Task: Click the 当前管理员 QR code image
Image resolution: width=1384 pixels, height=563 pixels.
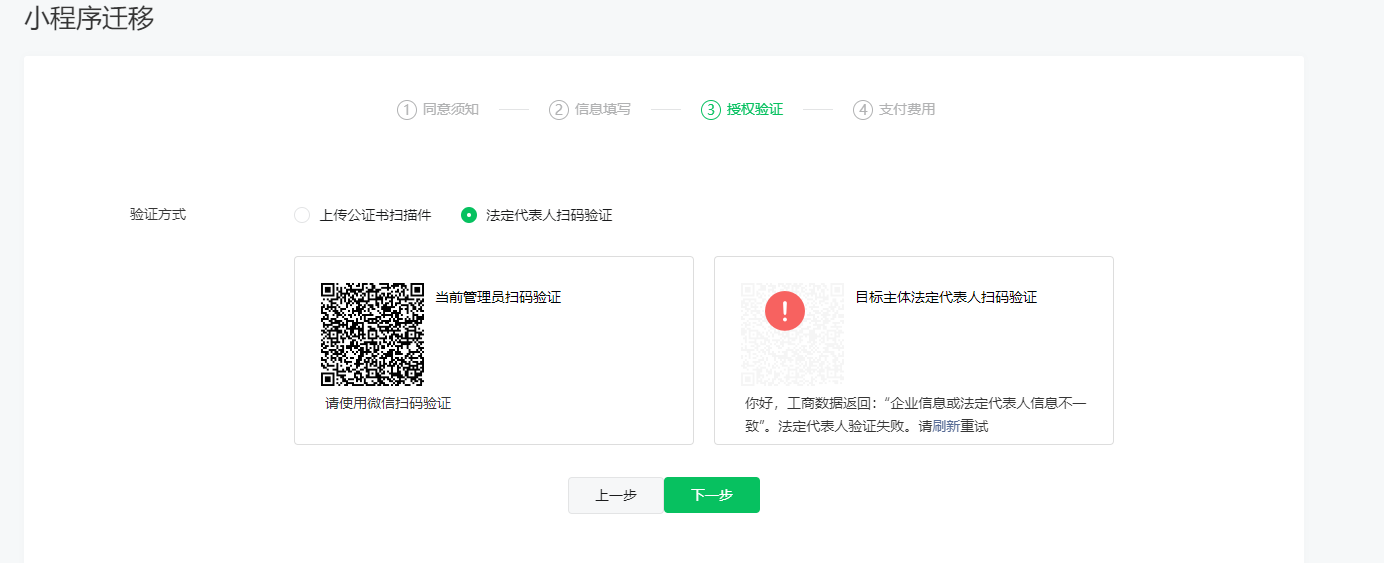Action: click(x=372, y=334)
